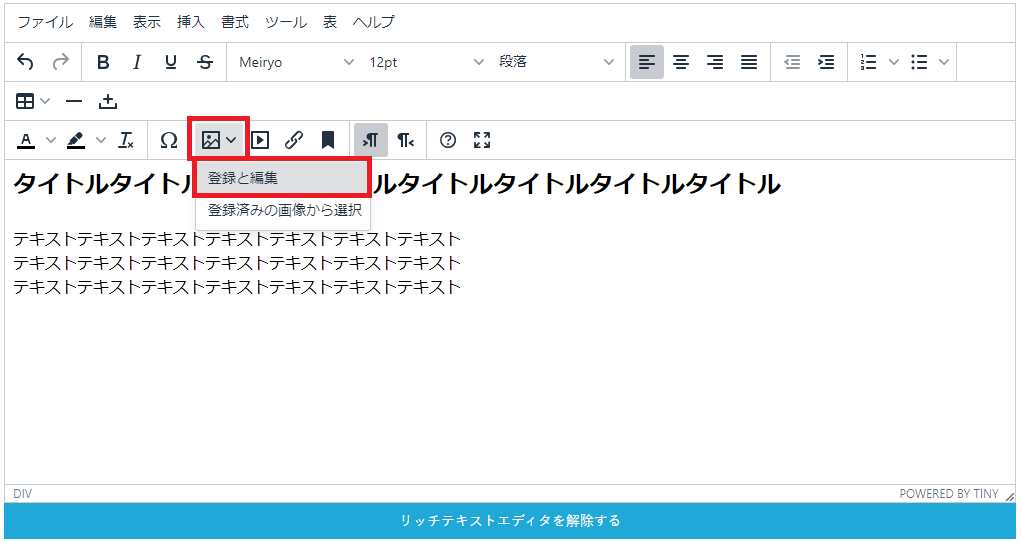The width and height of the screenshot is (1021, 543).
Task: Expand the text color picker chevron
Action: click(x=50, y=141)
